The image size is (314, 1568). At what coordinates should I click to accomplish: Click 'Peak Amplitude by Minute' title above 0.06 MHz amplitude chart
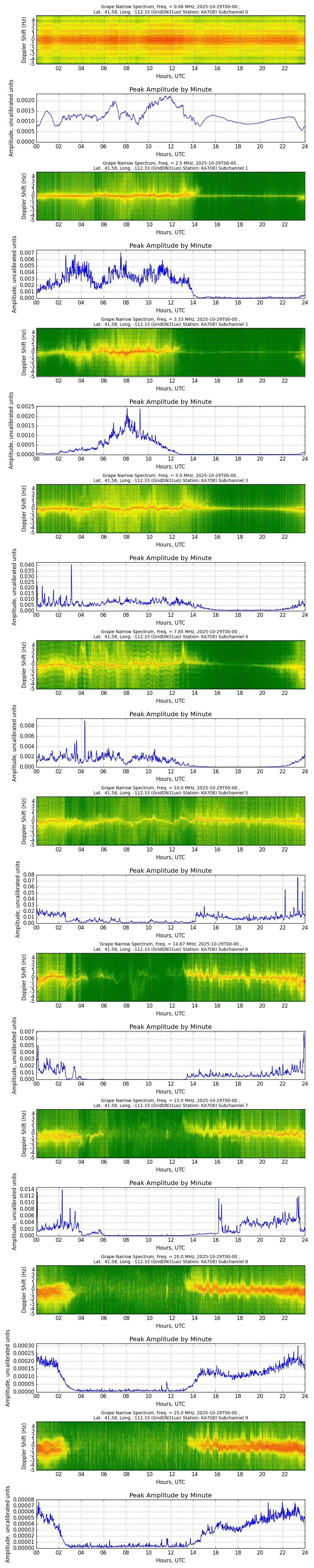point(171,89)
